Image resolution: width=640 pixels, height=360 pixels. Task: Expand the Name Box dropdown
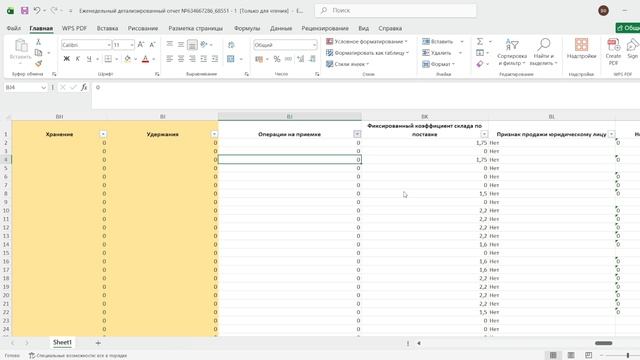coord(43,87)
